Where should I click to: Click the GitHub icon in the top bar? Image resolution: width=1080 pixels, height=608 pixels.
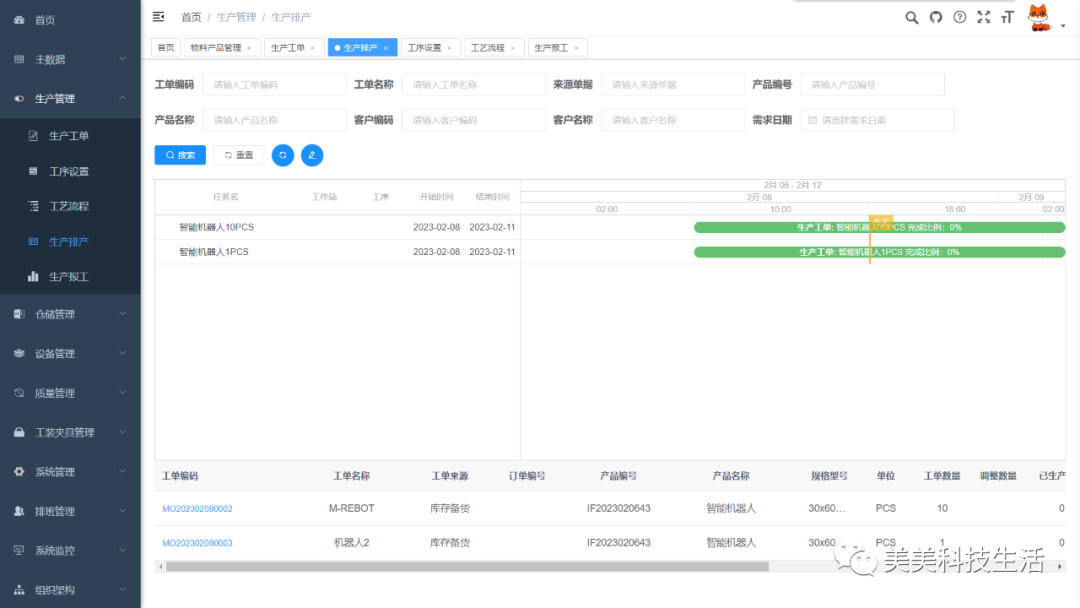point(935,17)
